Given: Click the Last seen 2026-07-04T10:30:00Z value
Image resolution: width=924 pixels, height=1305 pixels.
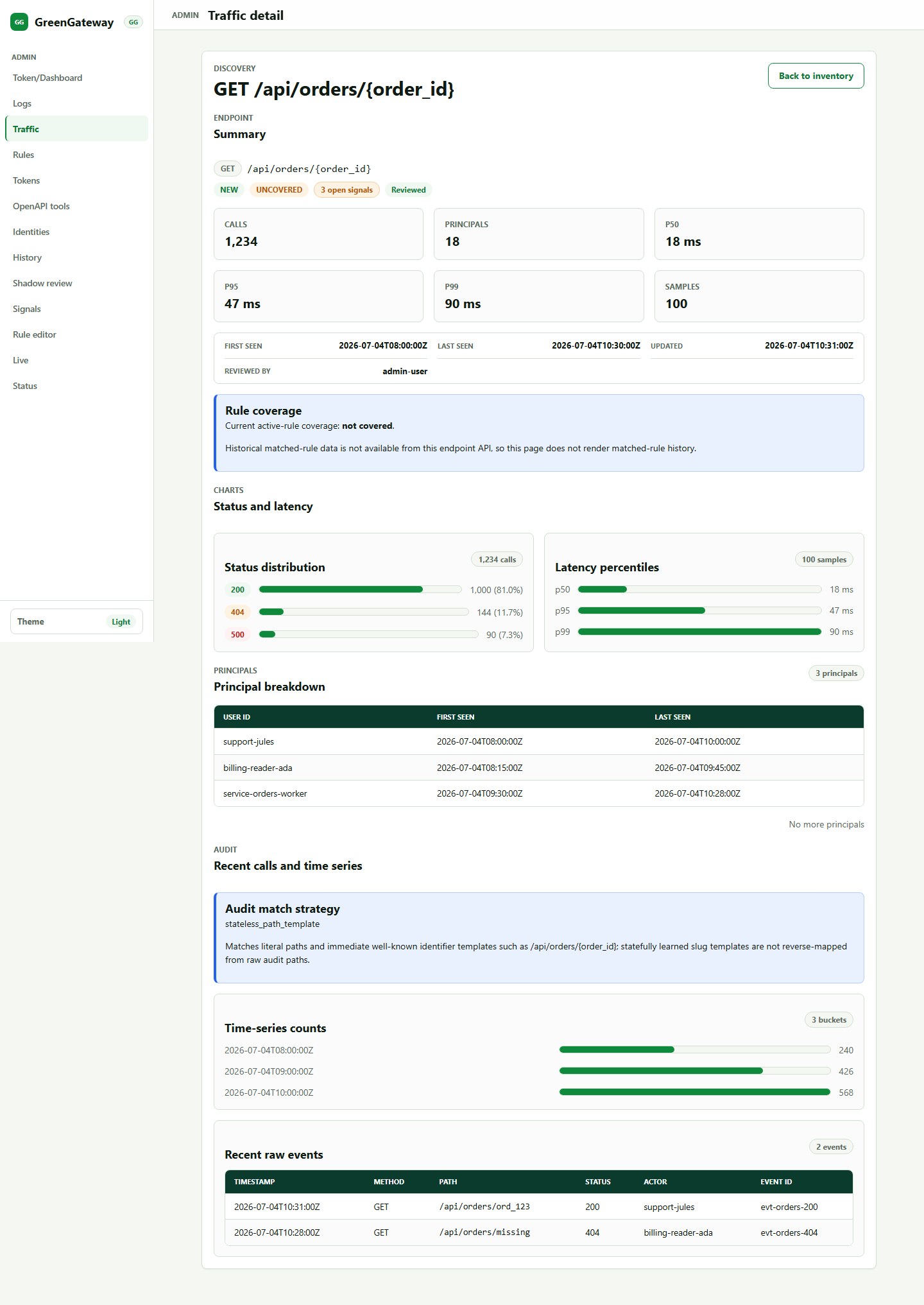Looking at the screenshot, I should (596, 345).
